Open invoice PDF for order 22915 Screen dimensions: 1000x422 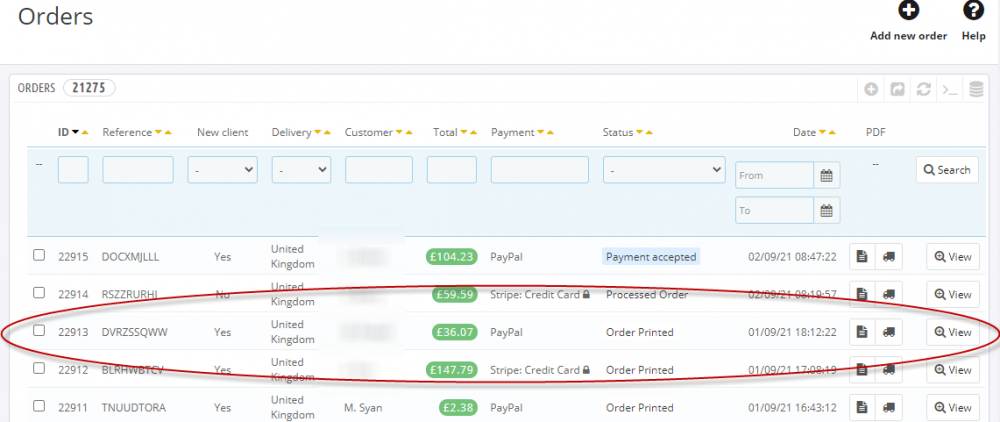point(862,257)
